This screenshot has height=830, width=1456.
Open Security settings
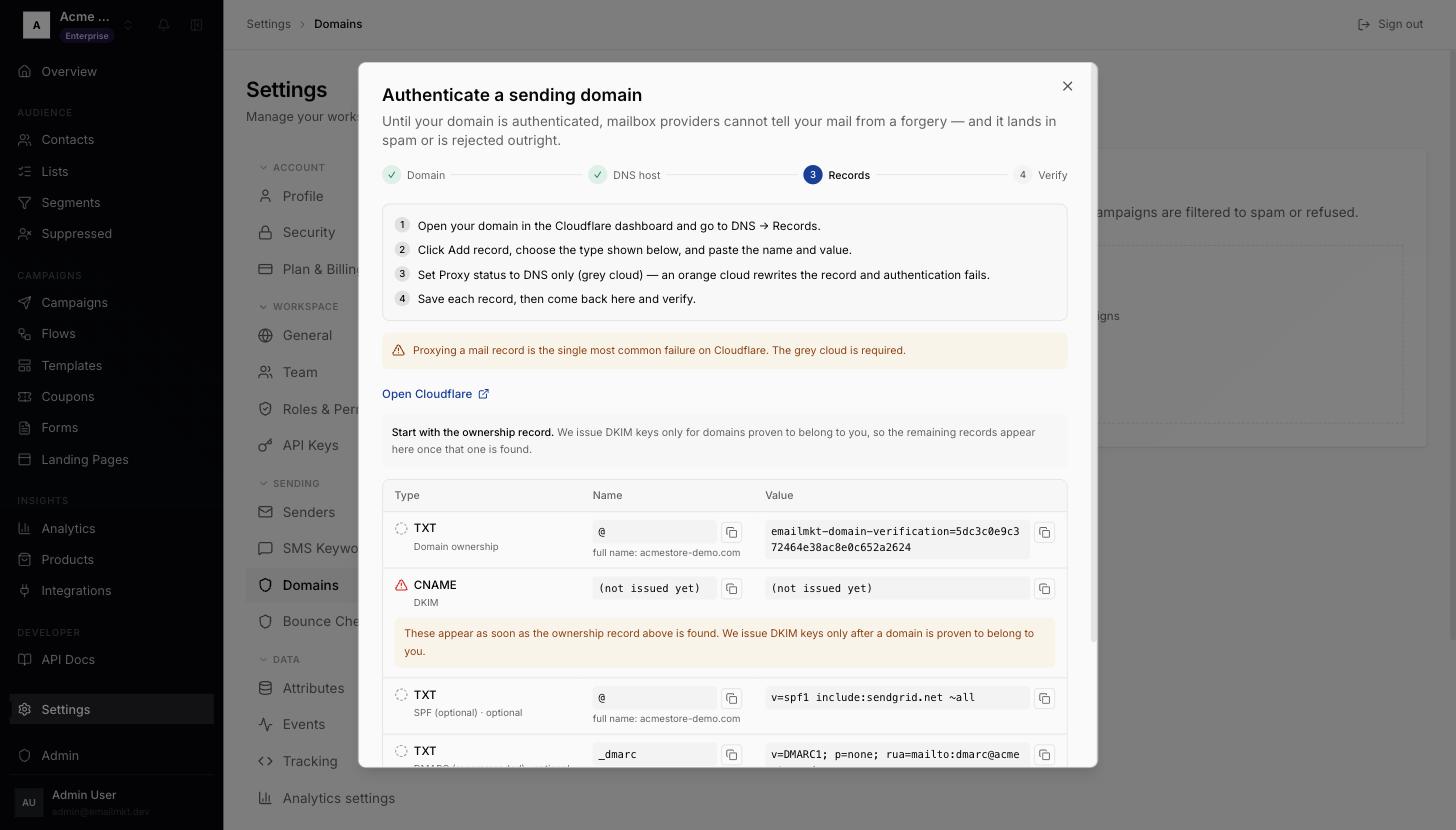tap(303, 232)
